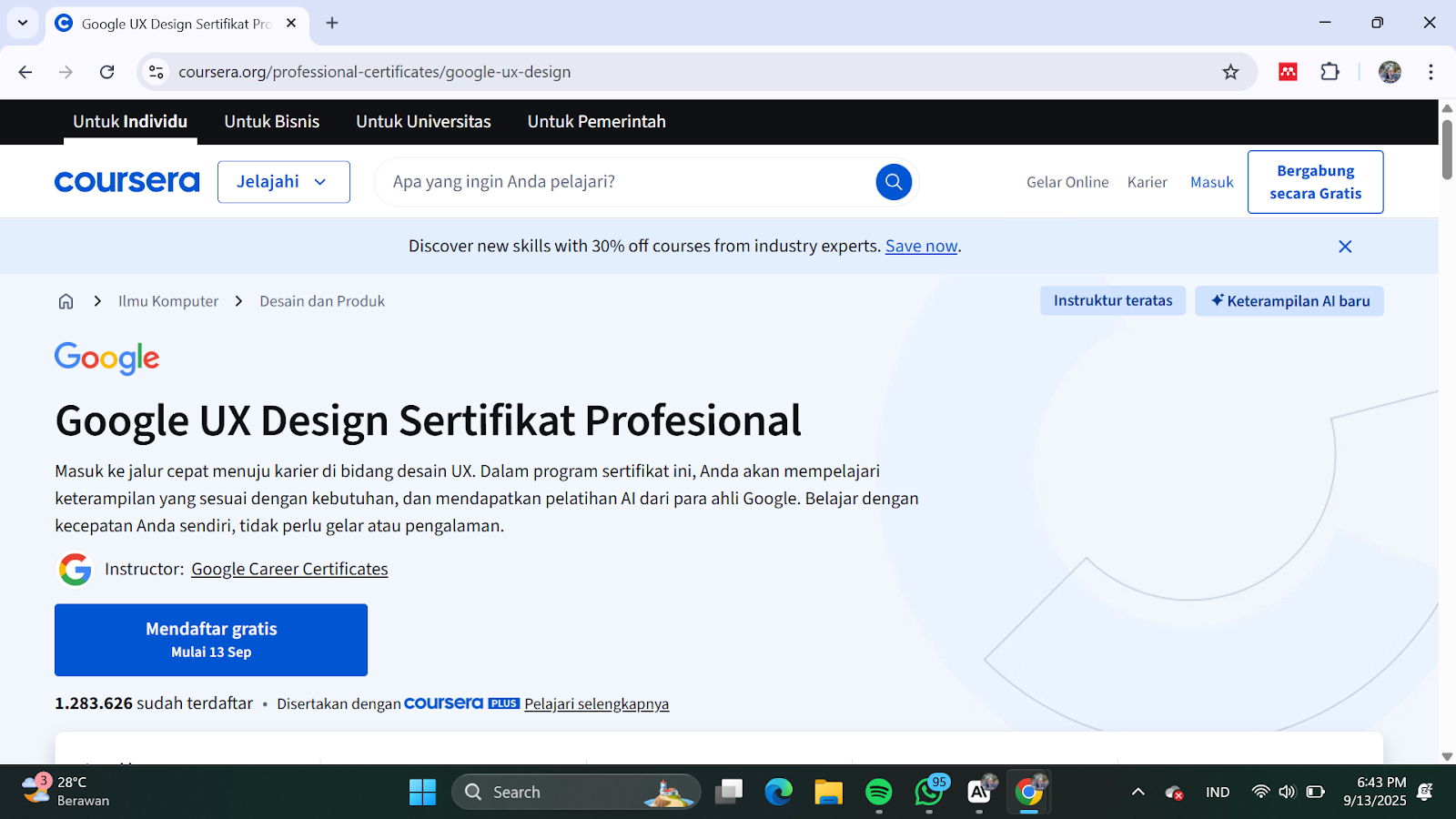This screenshot has height=819, width=1456.
Task: Open the Chrome extensions puzzle icon
Action: [x=1330, y=72]
